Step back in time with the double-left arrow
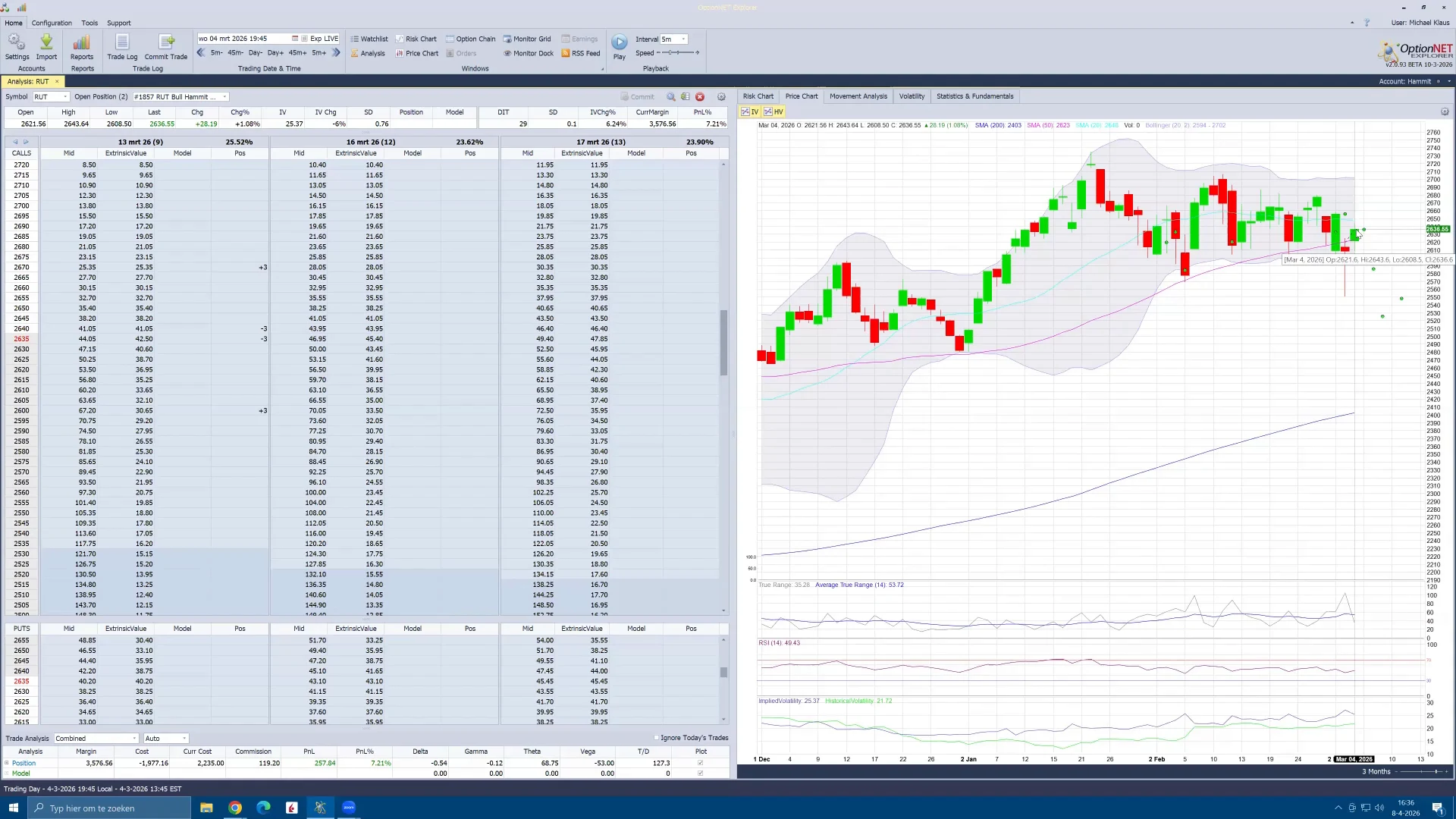The height and width of the screenshot is (819, 1456). 201,53
